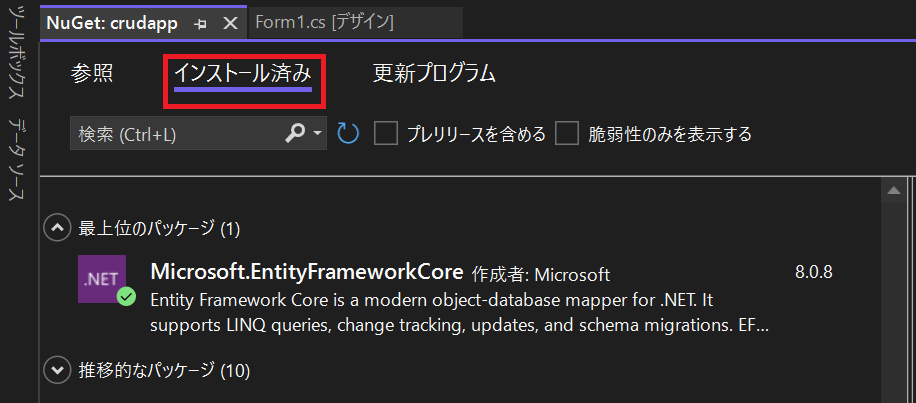Click the purple .NET package icon
The image size is (916, 403).
[102, 279]
